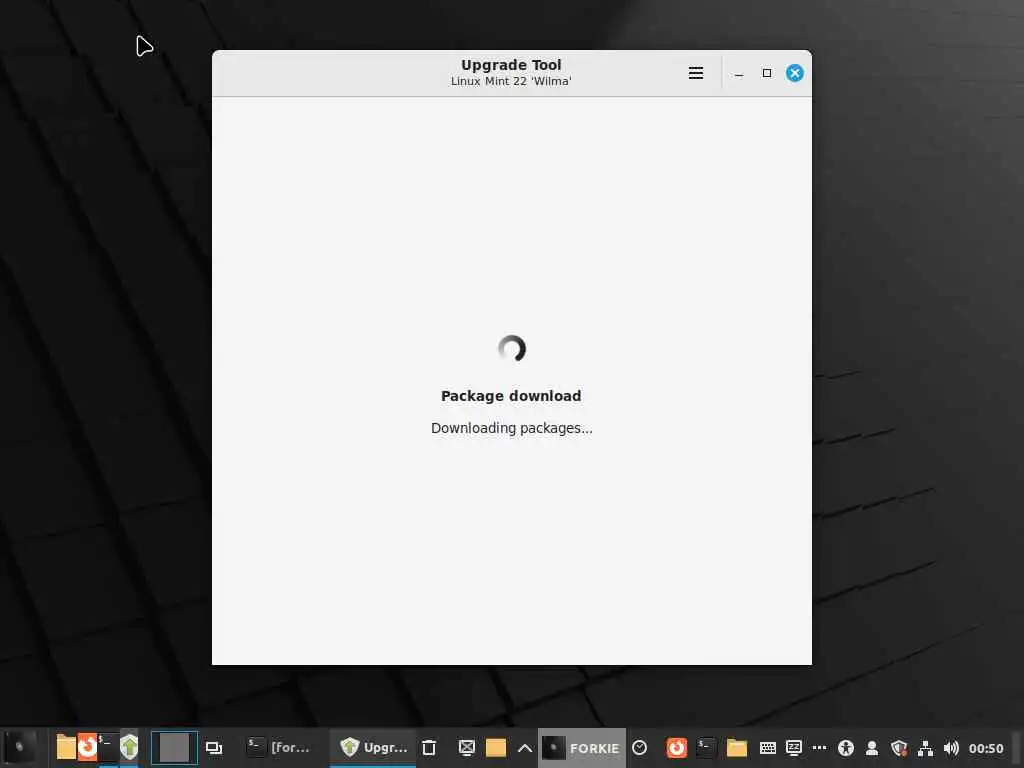Image resolution: width=1024 pixels, height=768 pixels.
Task: Open folder from the right launcher group
Action: (x=737, y=748)
